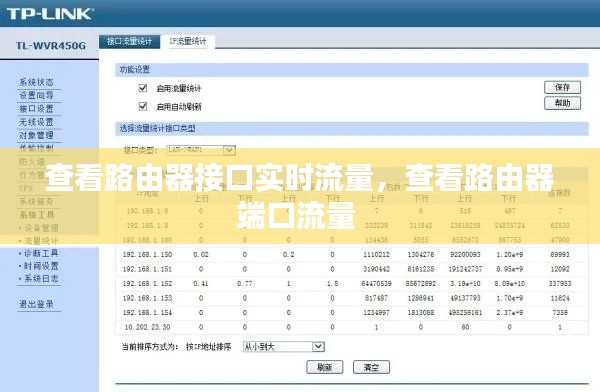Click the 保存 button
The width and height of the screenshot is (600, 392).
coord(562,87)
